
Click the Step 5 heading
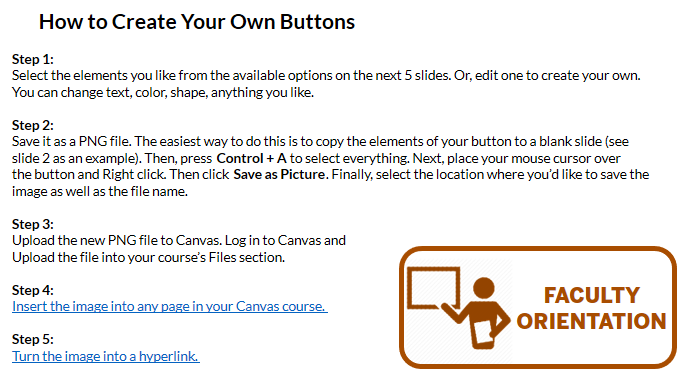click(33, 340)
